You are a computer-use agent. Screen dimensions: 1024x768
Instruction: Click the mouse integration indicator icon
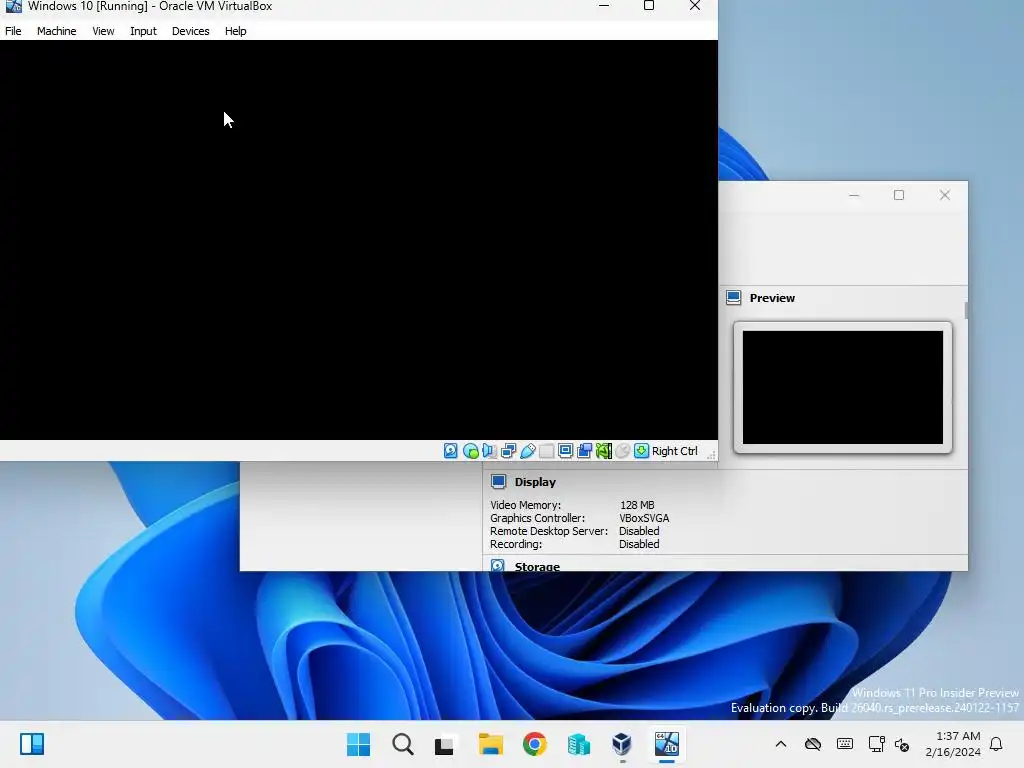(623, 451)
